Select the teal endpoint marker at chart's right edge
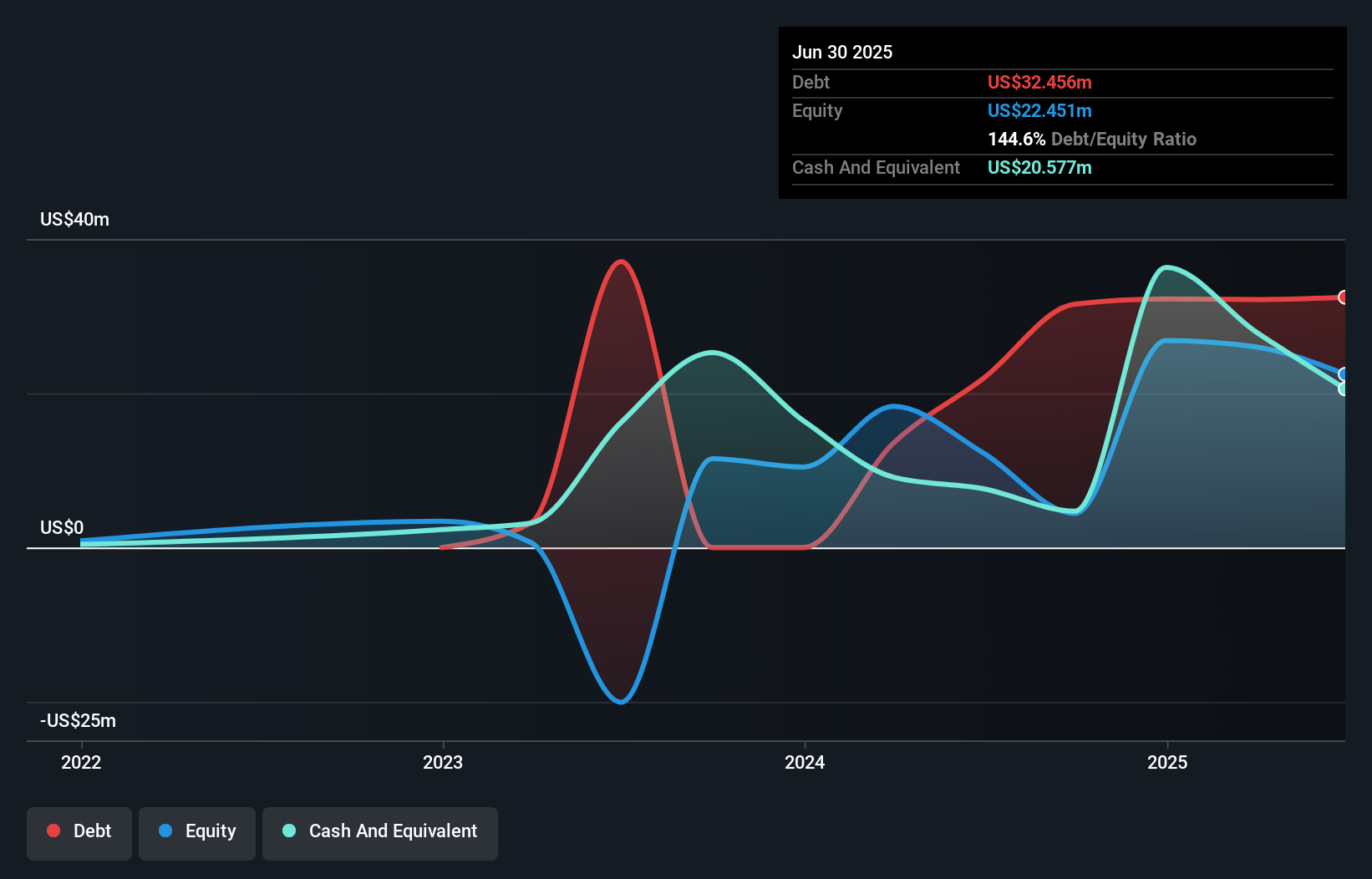The image size is (1372, 879). (x=1343, y=389)
